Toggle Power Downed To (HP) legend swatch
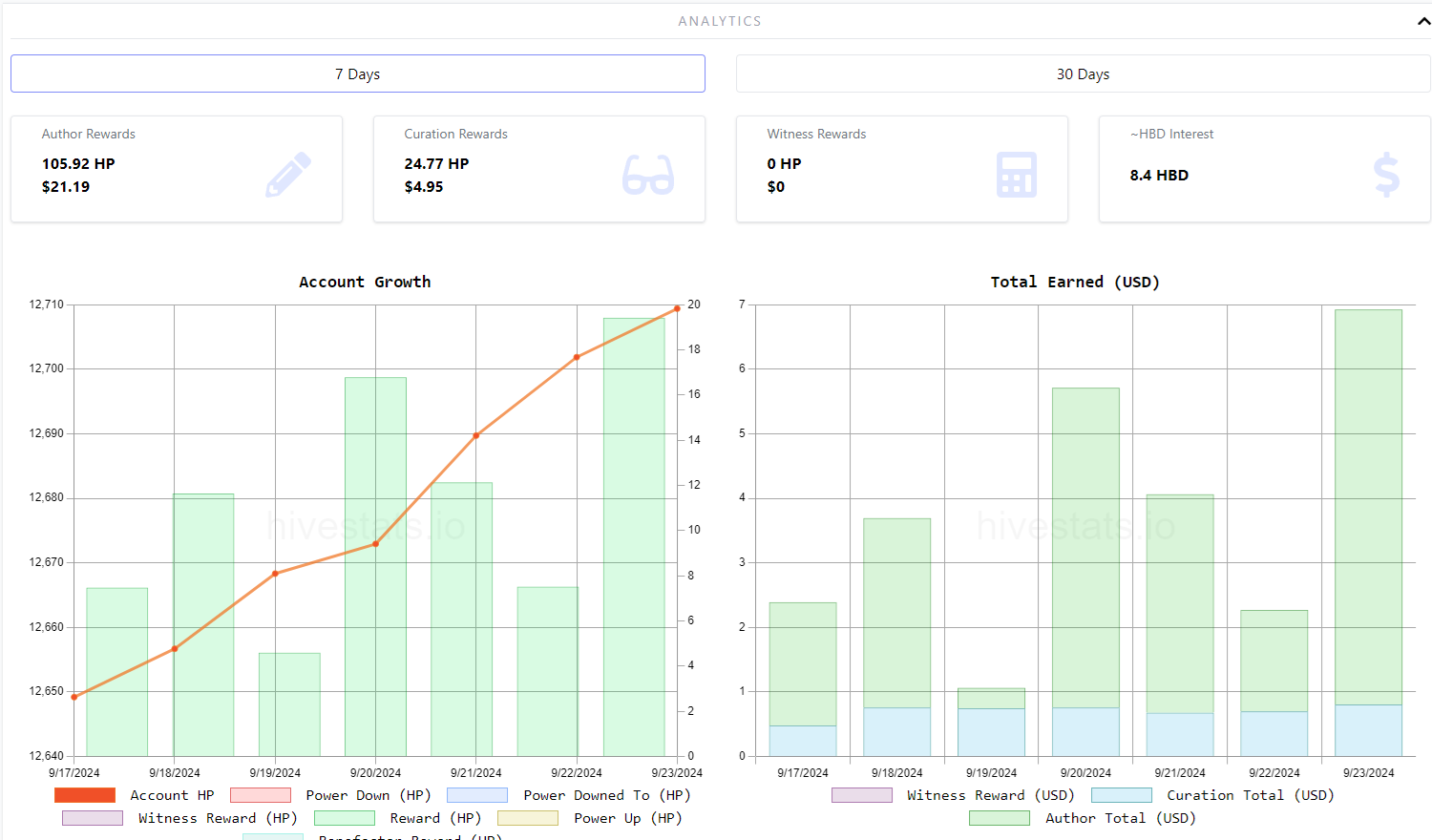This screenshot has width=1432, height=840. [477, 795]
